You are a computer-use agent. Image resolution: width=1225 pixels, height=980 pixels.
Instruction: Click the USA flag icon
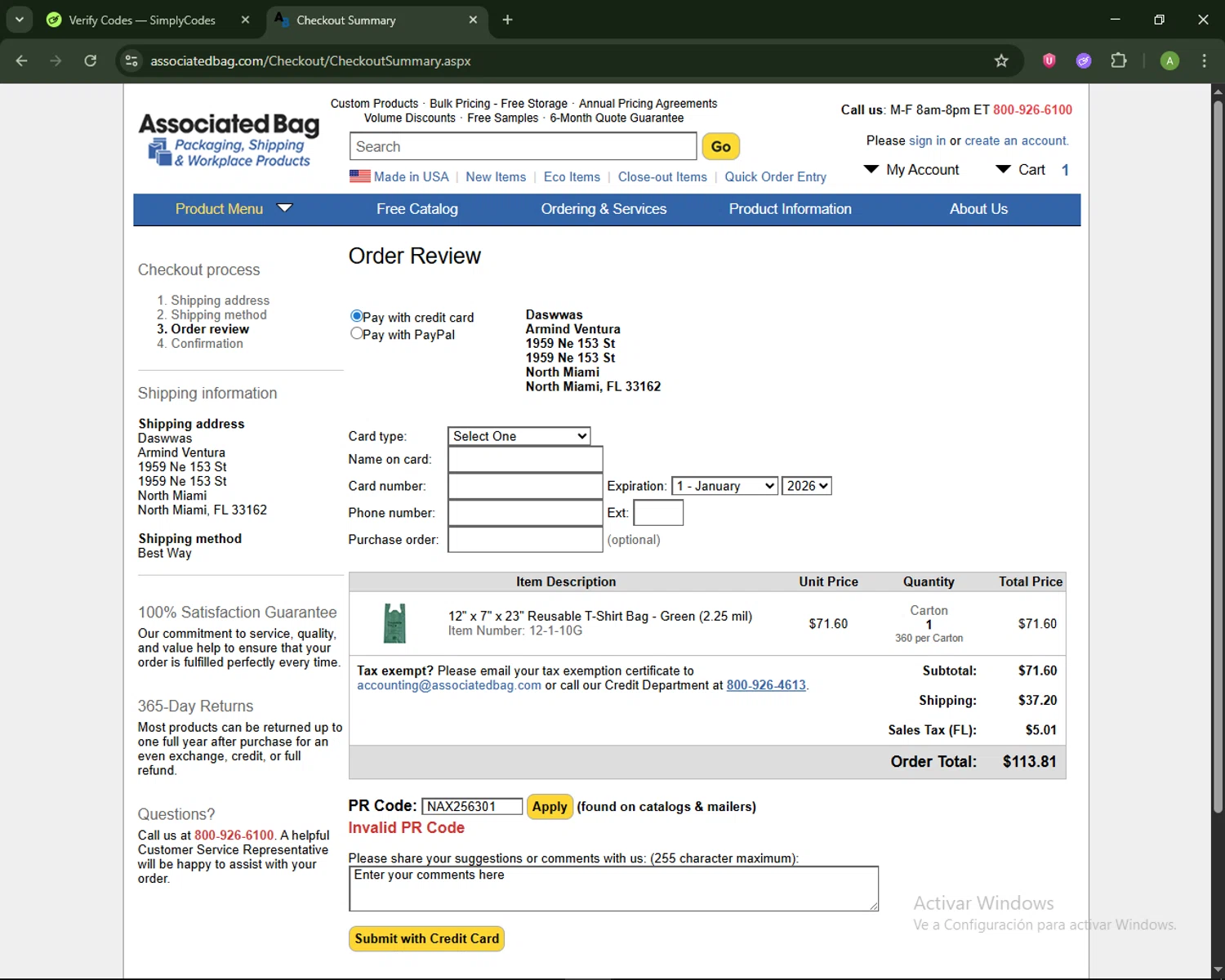(x=359, y=176)
